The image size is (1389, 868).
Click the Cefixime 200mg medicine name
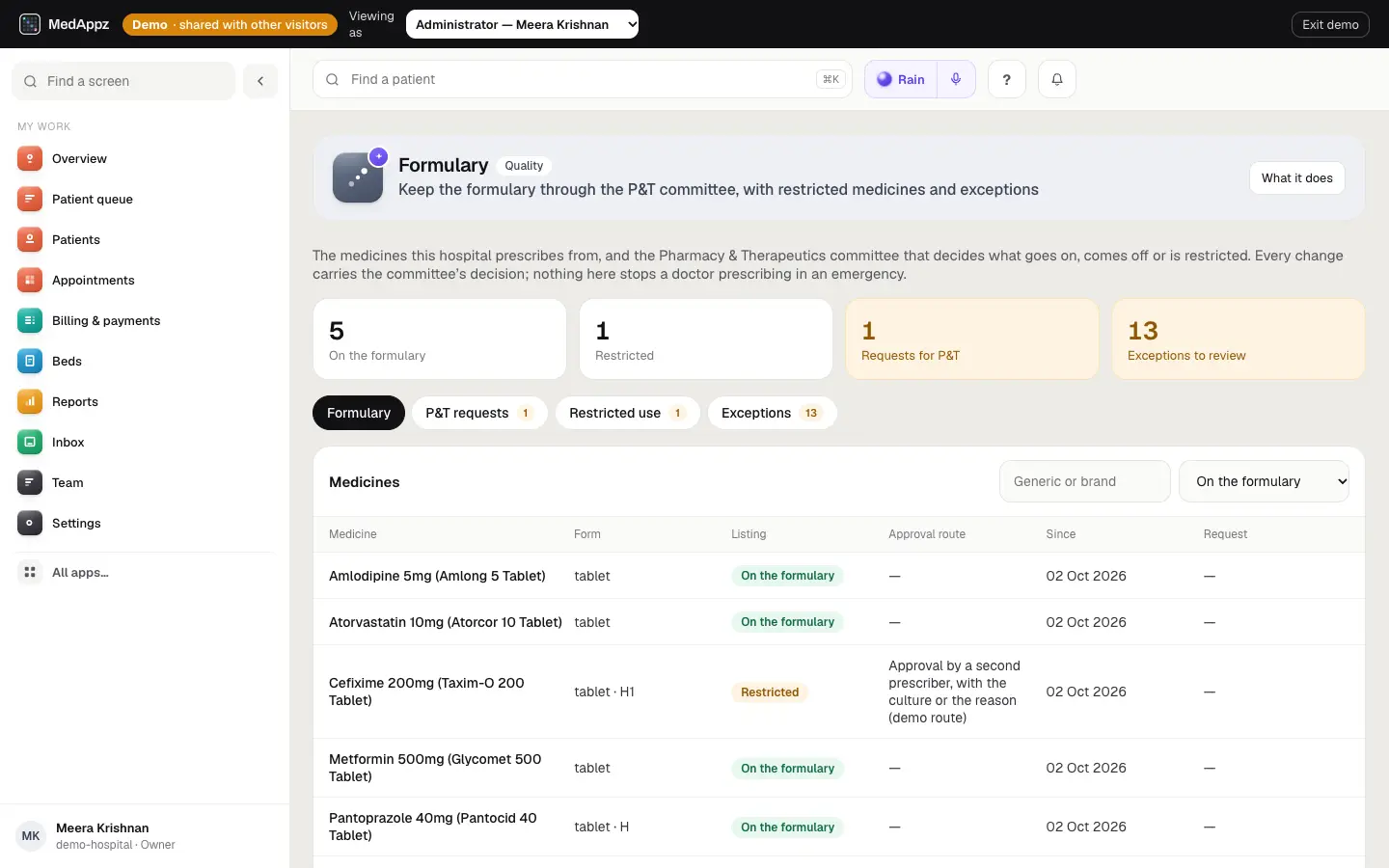point(426,692)
